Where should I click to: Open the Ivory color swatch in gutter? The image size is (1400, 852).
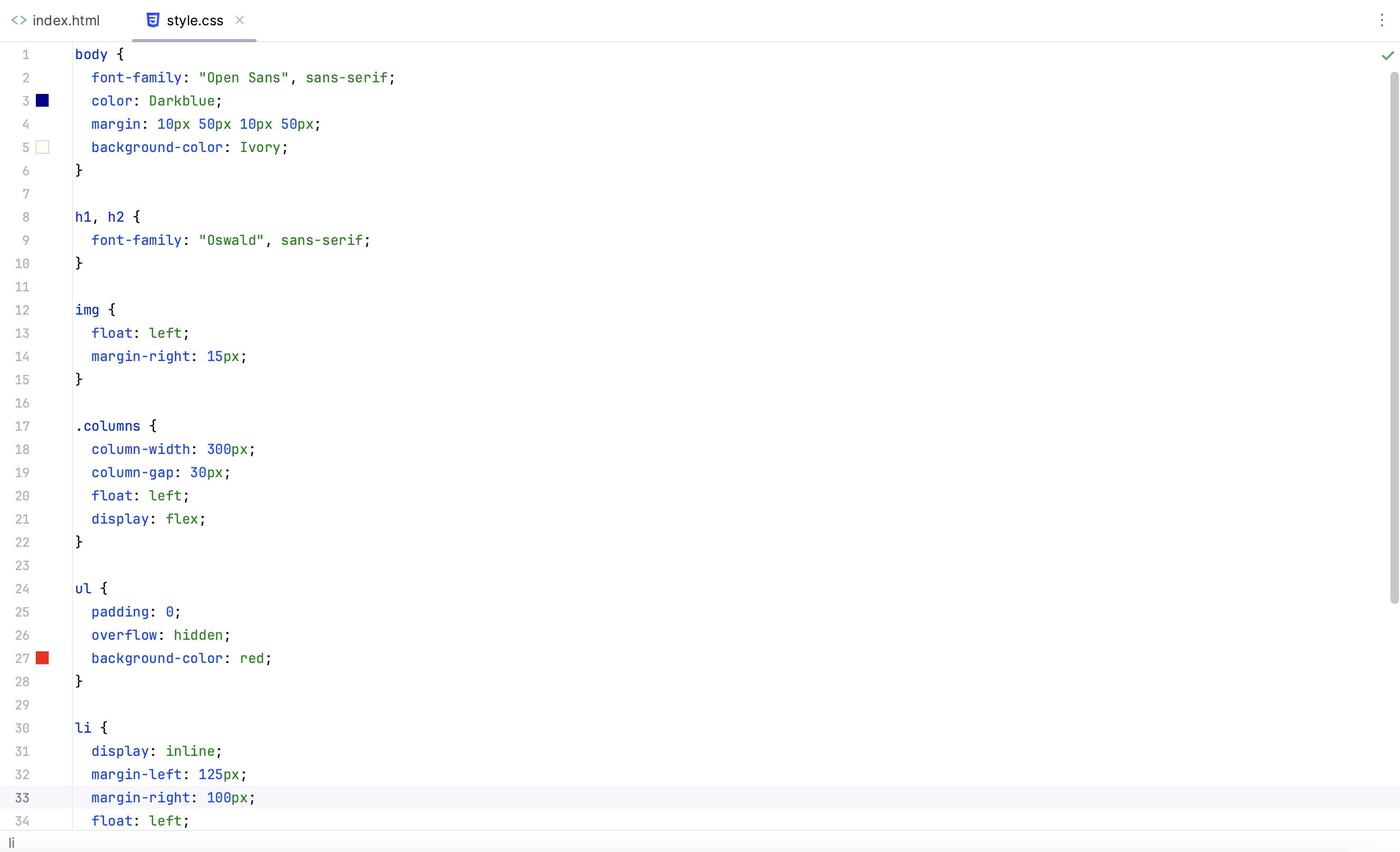(43, 147)
